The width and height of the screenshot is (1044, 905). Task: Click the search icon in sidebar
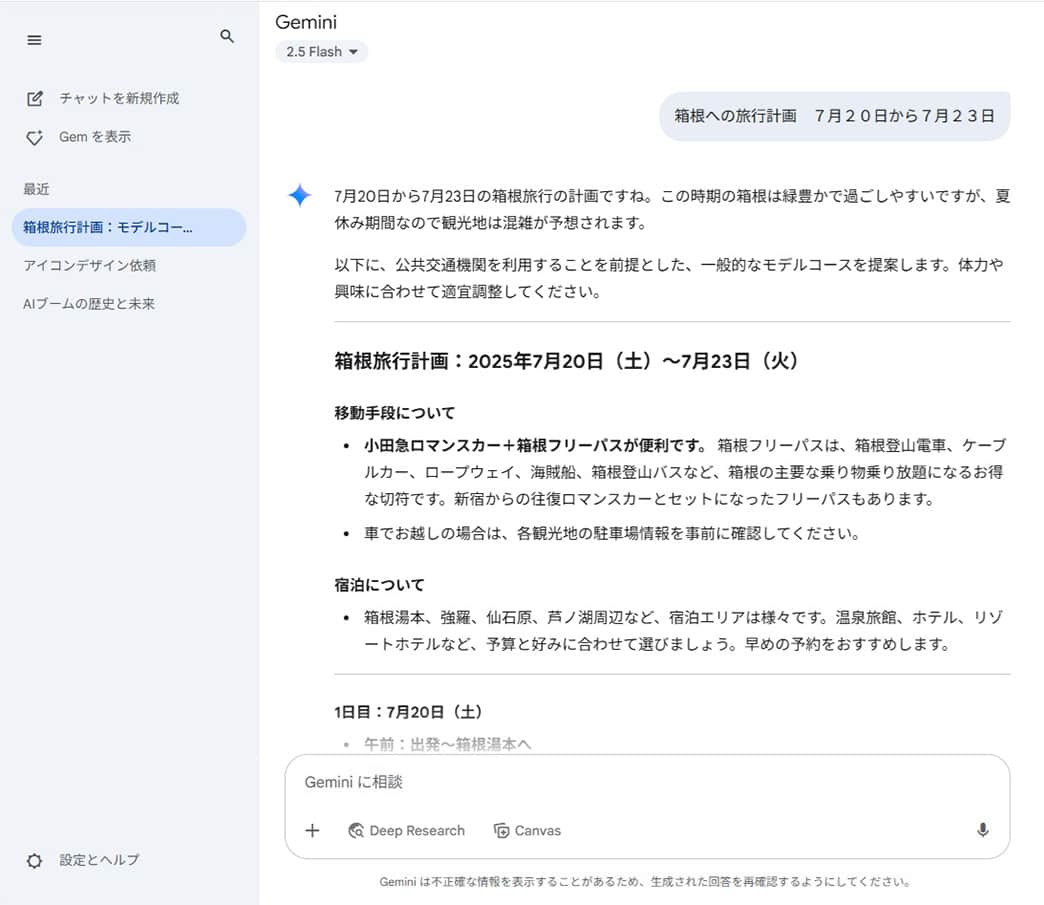227,36
